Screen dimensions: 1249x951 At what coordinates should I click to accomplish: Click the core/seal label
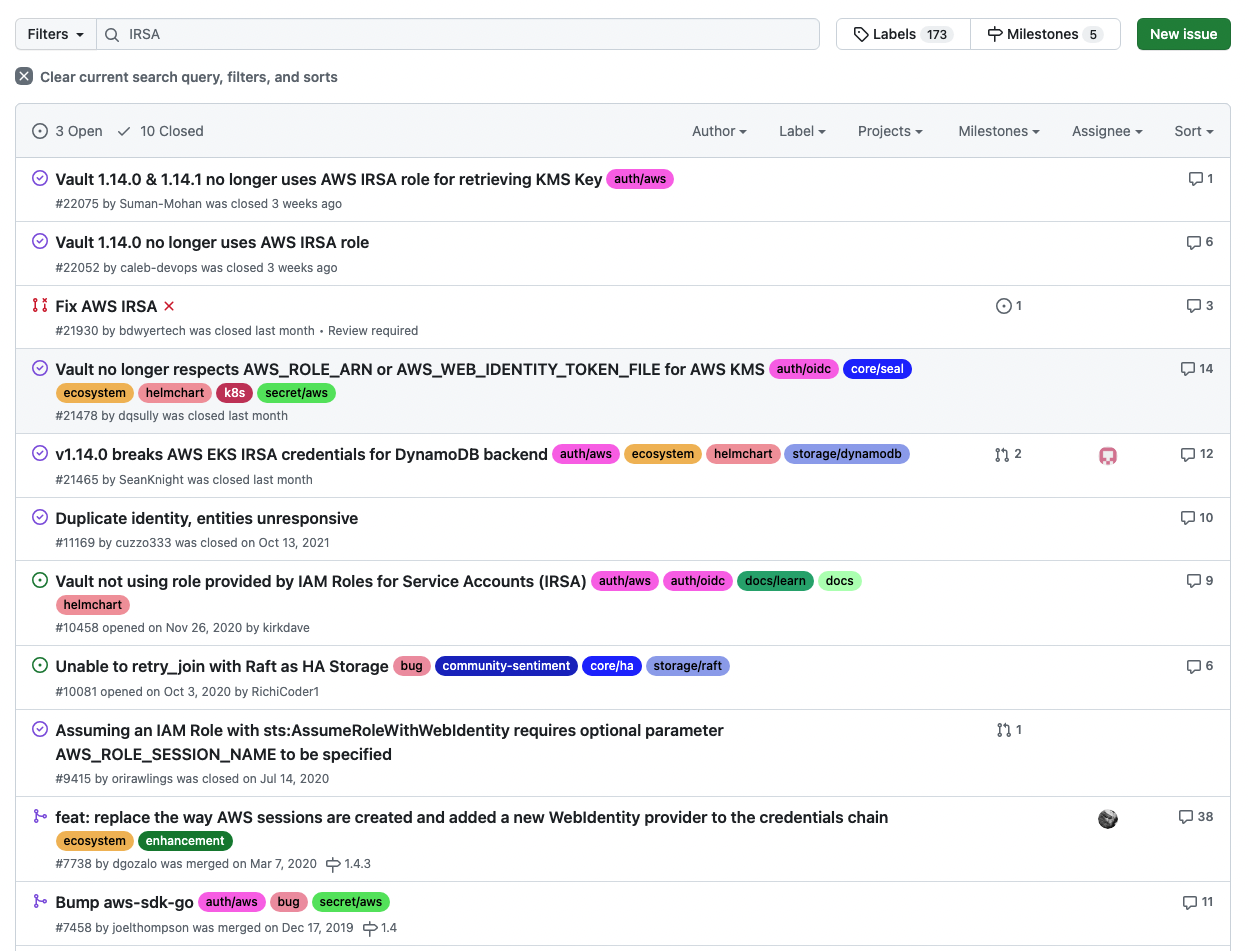[877, 369]
